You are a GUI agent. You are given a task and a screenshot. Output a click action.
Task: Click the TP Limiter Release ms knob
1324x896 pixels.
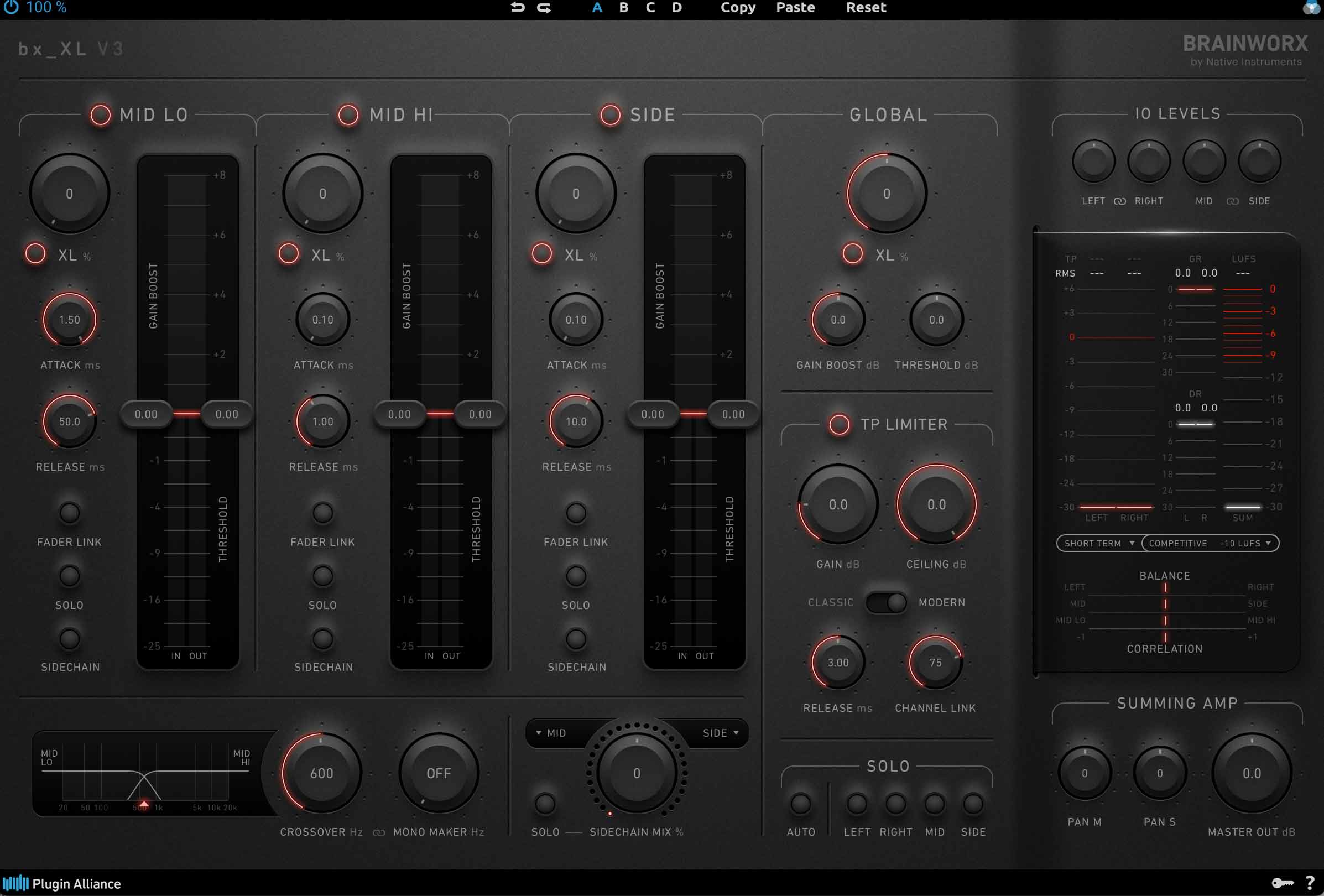pos(838,663)
